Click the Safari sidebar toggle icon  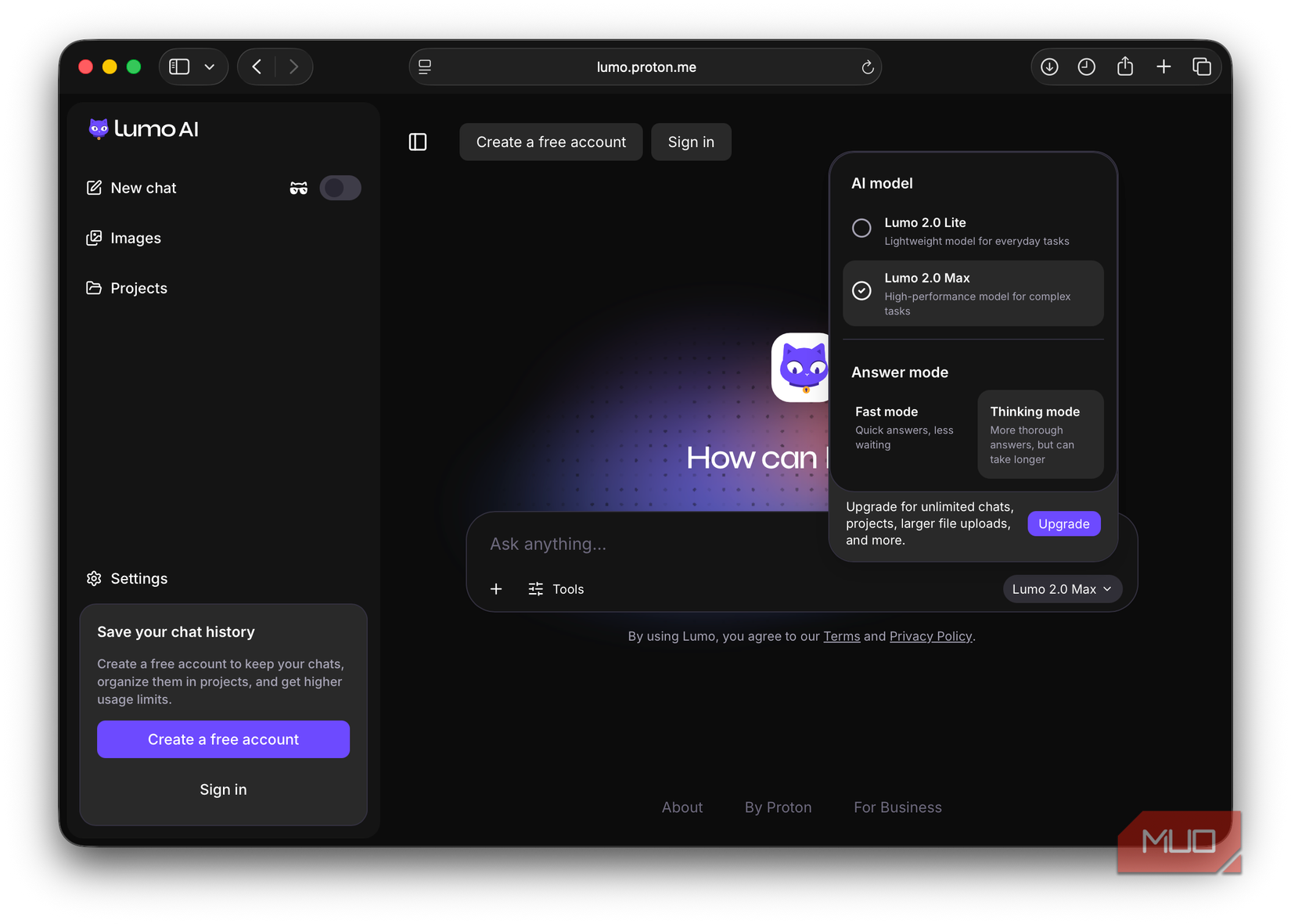180,67
